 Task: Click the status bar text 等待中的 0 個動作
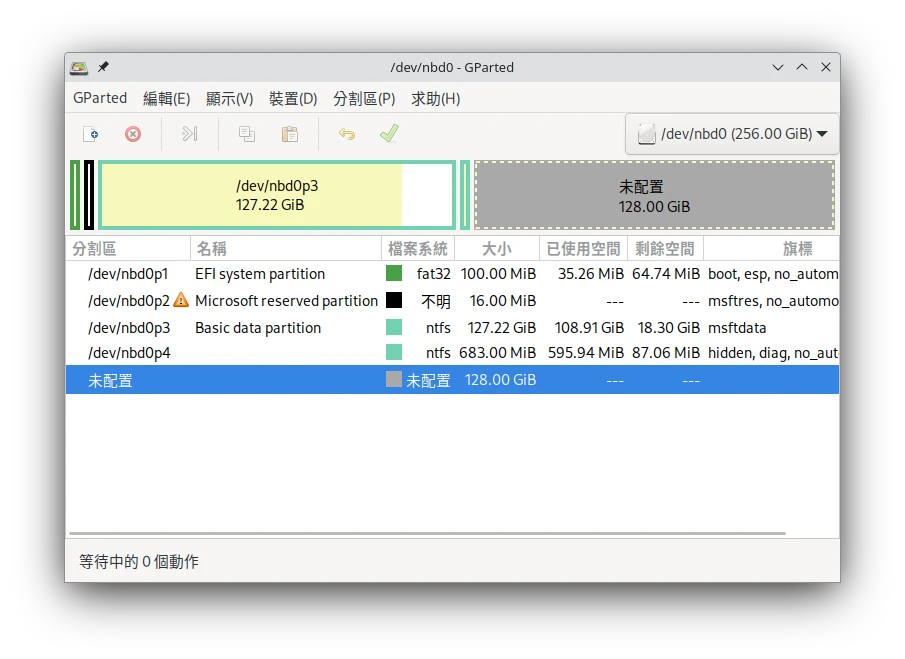coord(139,561)
